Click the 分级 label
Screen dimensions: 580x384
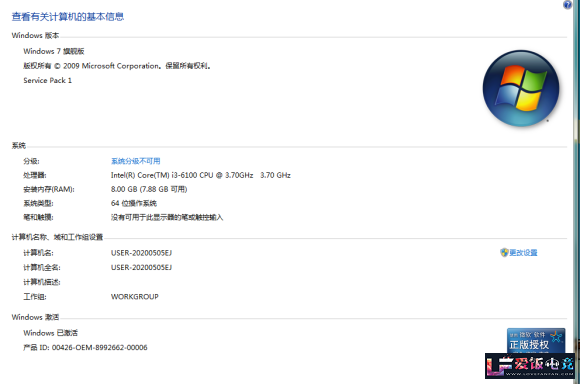[31, 161]
